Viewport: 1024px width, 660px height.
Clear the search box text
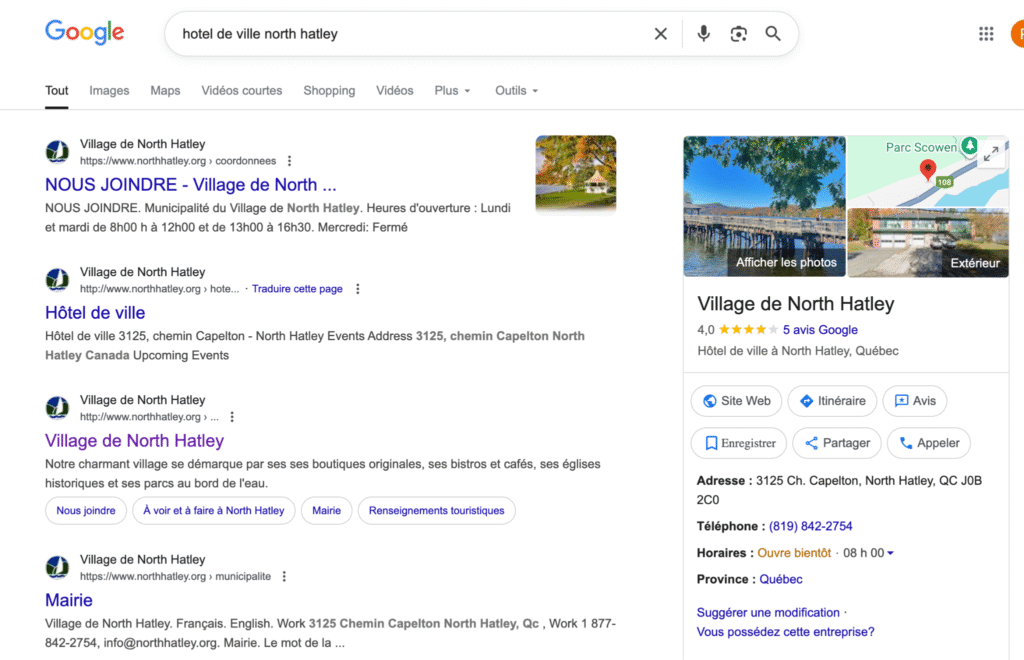tap(660, 34)
